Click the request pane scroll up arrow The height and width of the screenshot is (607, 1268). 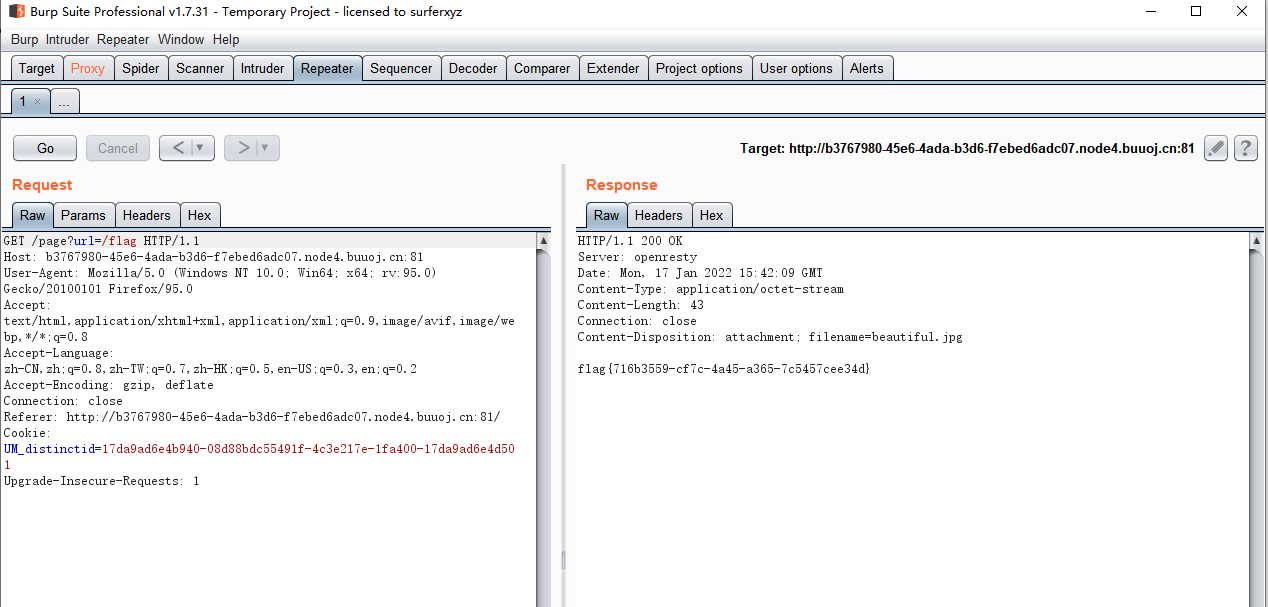pos(544,240)
